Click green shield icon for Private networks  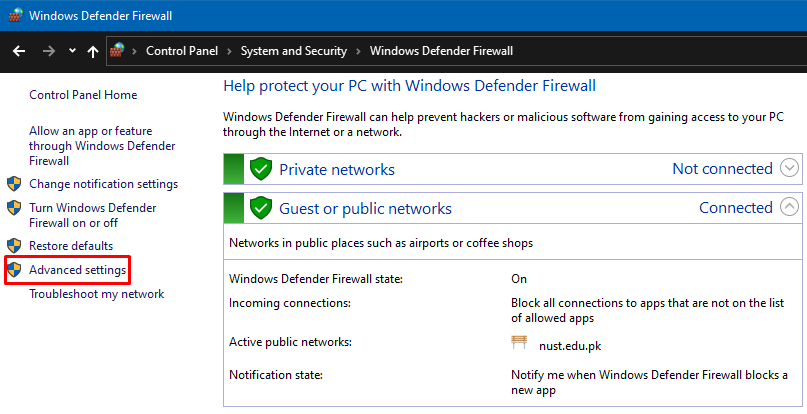point(261,169)
